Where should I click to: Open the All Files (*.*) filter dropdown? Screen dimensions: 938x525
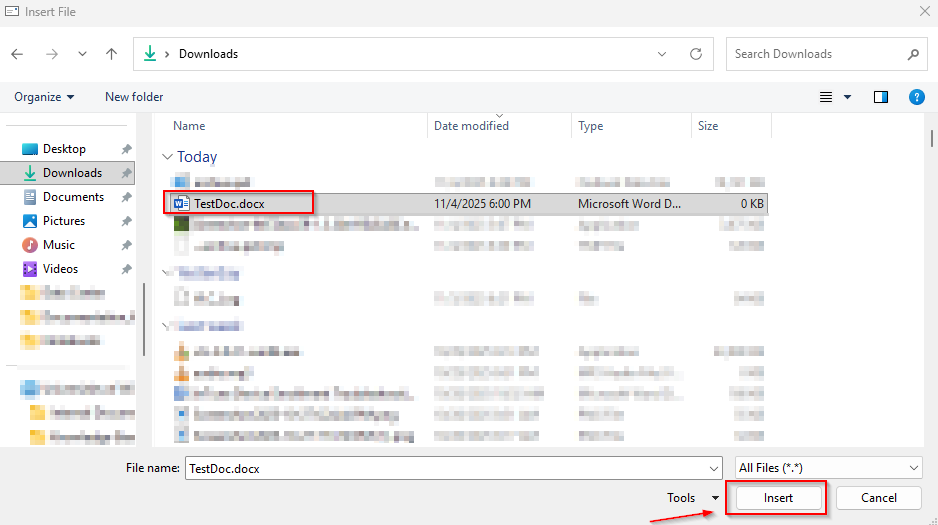828,468
